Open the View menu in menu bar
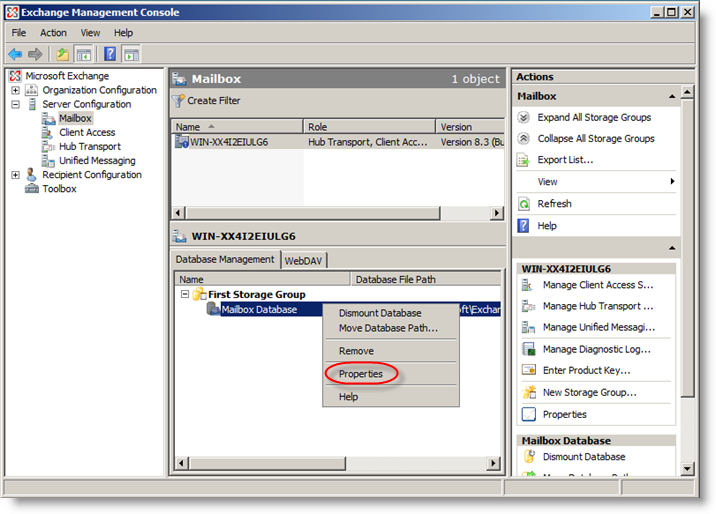Viewport: 716px width, 514px height. coord(90,33)
